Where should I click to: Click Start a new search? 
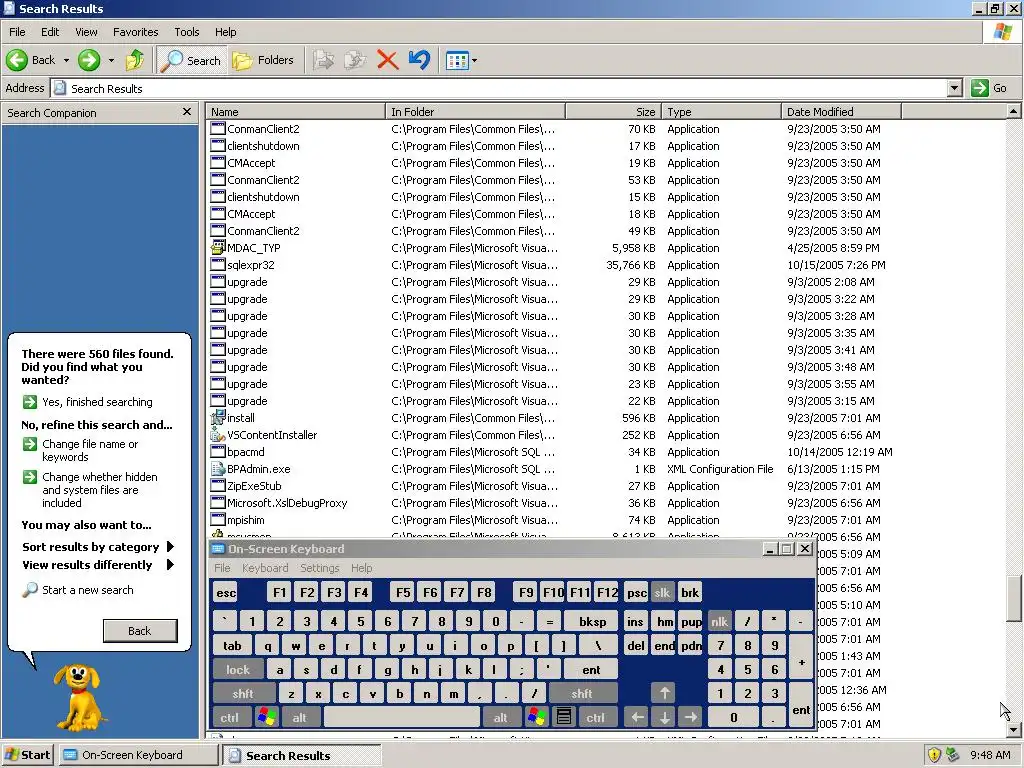(x=88, y=590)
